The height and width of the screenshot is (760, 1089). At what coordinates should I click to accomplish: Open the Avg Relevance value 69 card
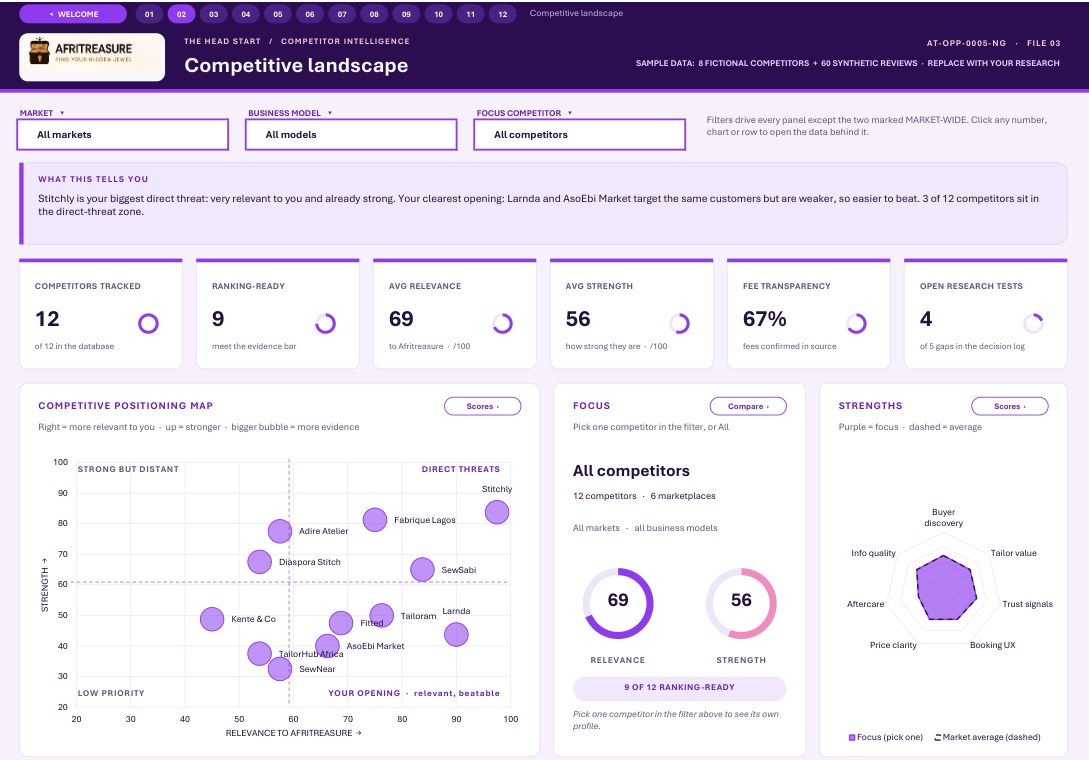pyautogui.click(x=401, y=319)
